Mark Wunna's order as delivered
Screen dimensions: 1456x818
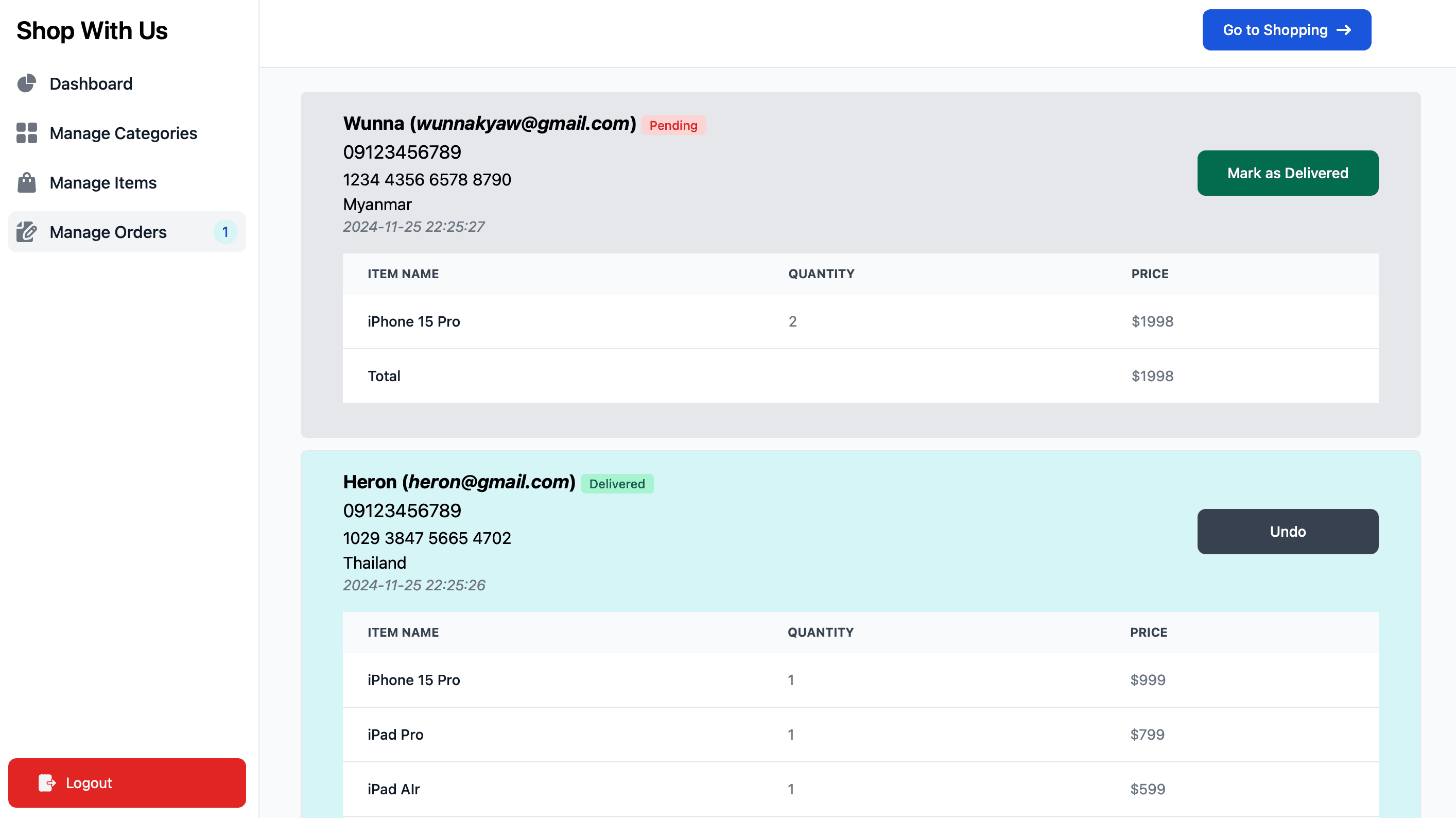click(1287, 173)
